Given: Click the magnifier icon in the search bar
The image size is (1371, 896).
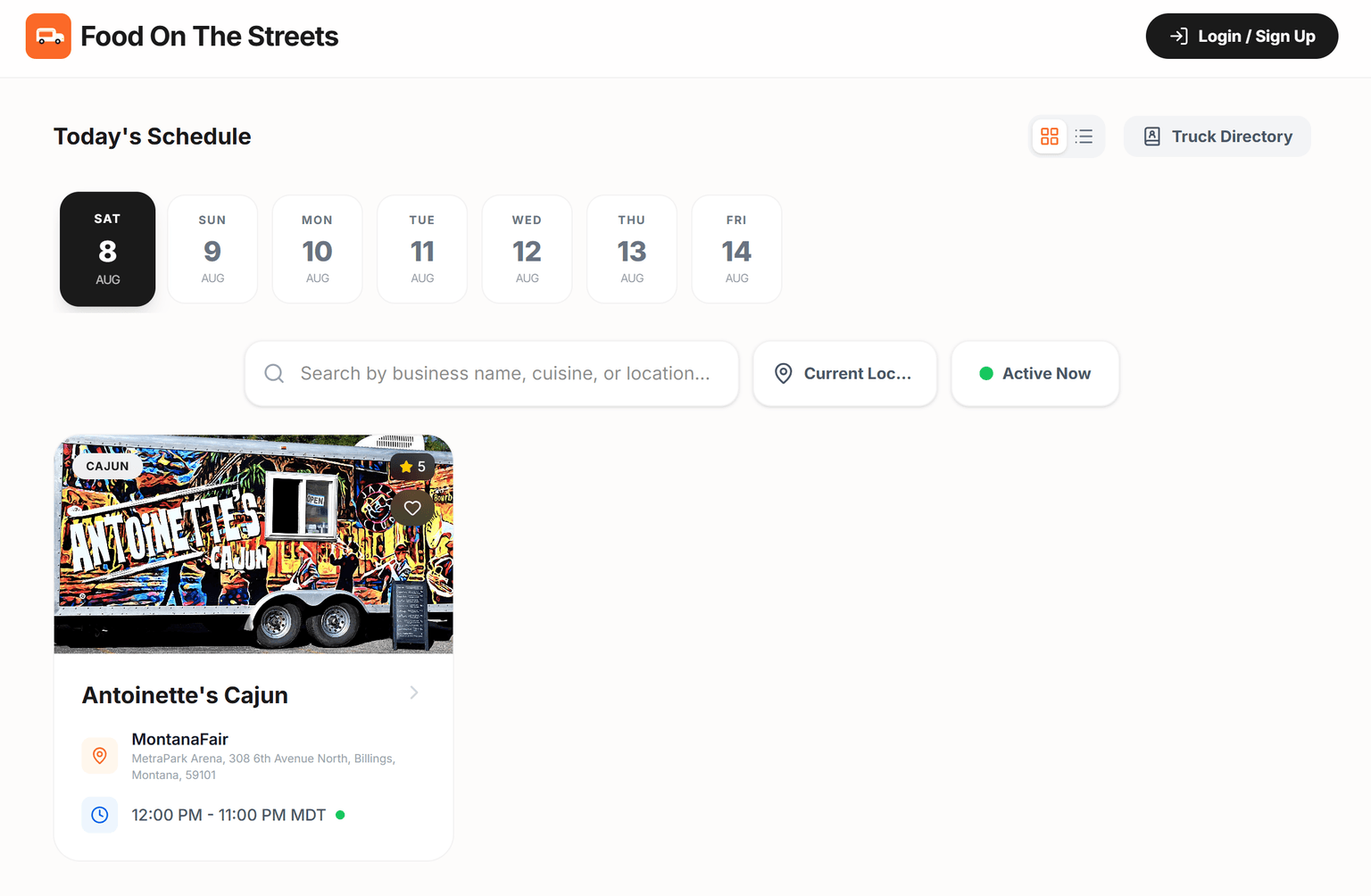Looking at the screenshot, I should click(274, 374).
